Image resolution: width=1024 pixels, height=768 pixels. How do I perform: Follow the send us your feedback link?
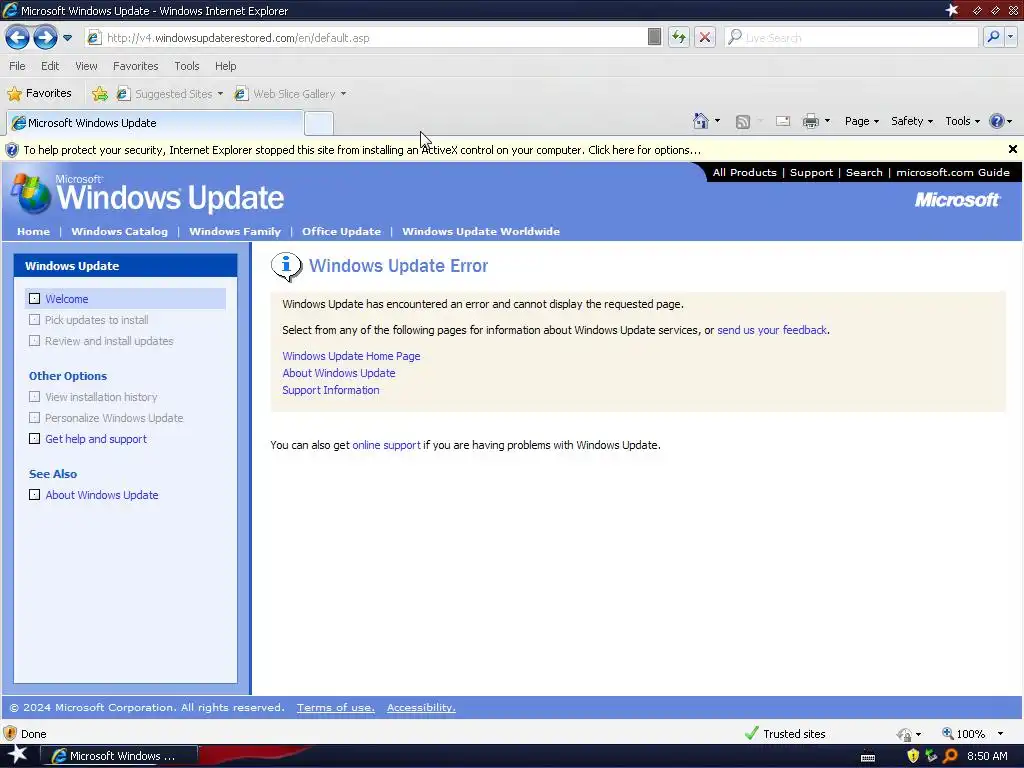pyautogui.click(x=772, y=330)
